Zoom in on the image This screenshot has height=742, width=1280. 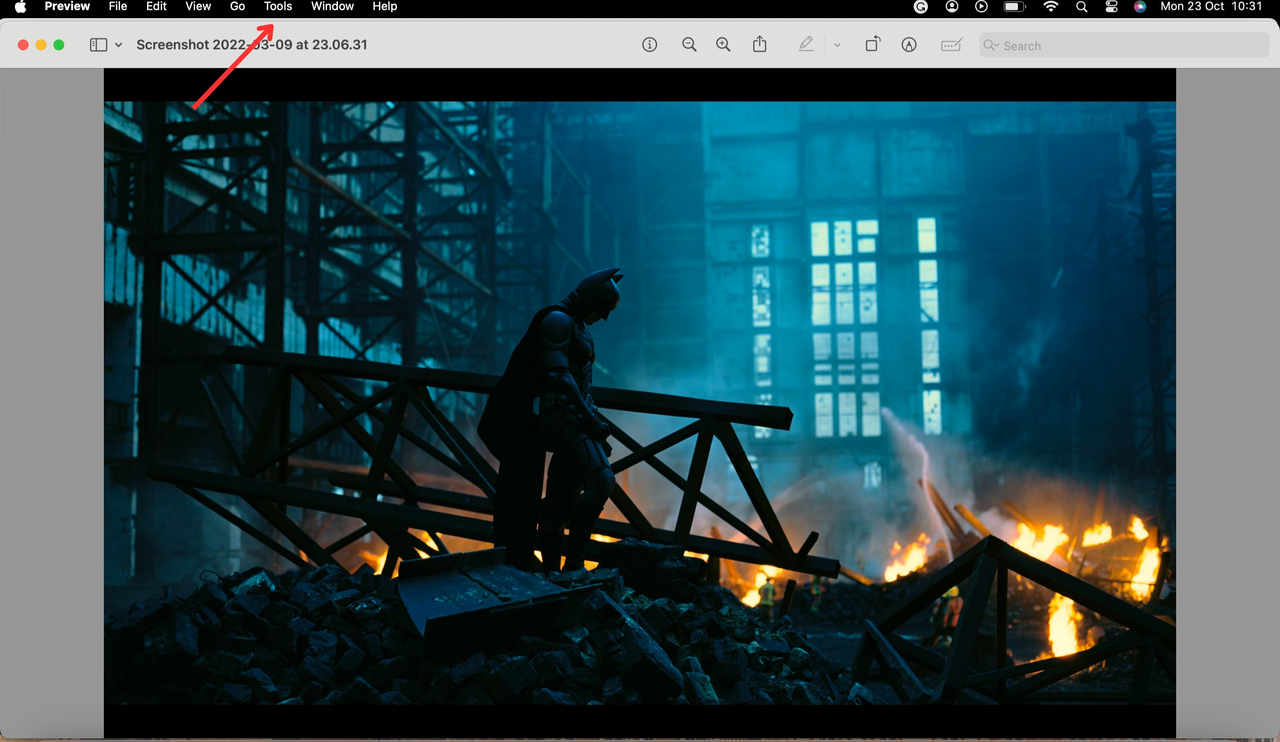[x=723, y=44]
